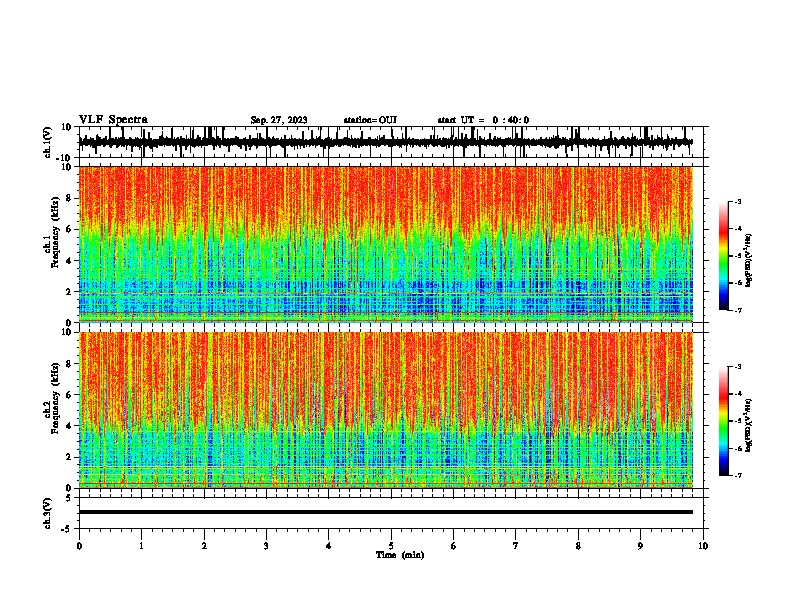Screen dimensions: 792x612
Task: Click the "9" tick on the time axis
Action: point(640,546)
